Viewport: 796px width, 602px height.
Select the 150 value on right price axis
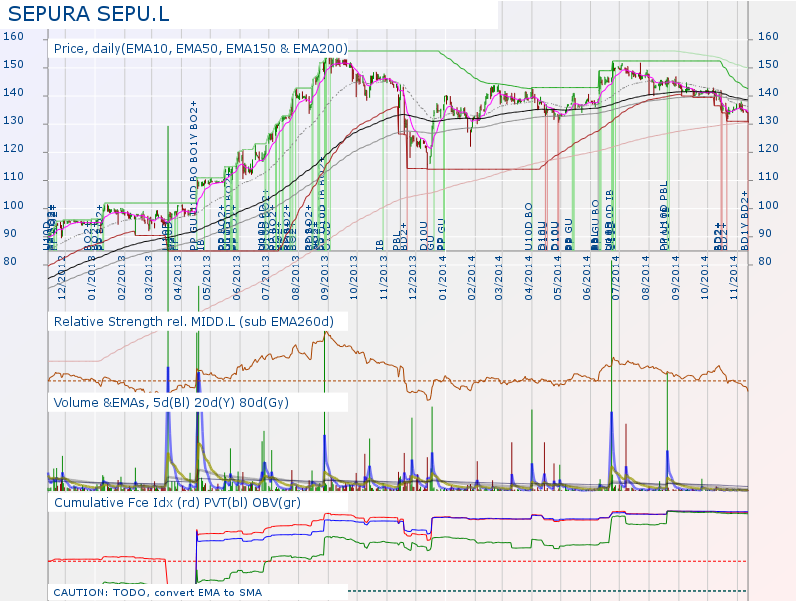click(x=768, y=64)
